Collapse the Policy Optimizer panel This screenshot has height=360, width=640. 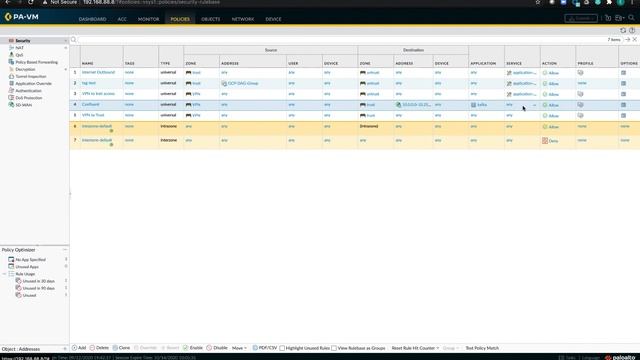(65, 250)
